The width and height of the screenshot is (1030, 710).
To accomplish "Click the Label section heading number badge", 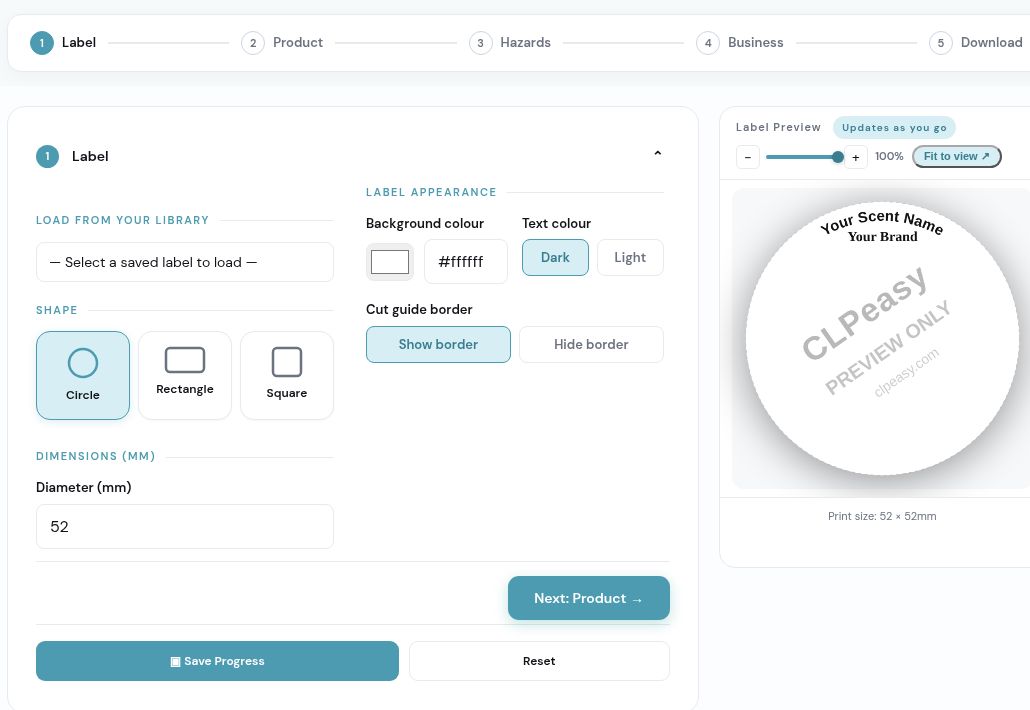I will coord(47,156).
